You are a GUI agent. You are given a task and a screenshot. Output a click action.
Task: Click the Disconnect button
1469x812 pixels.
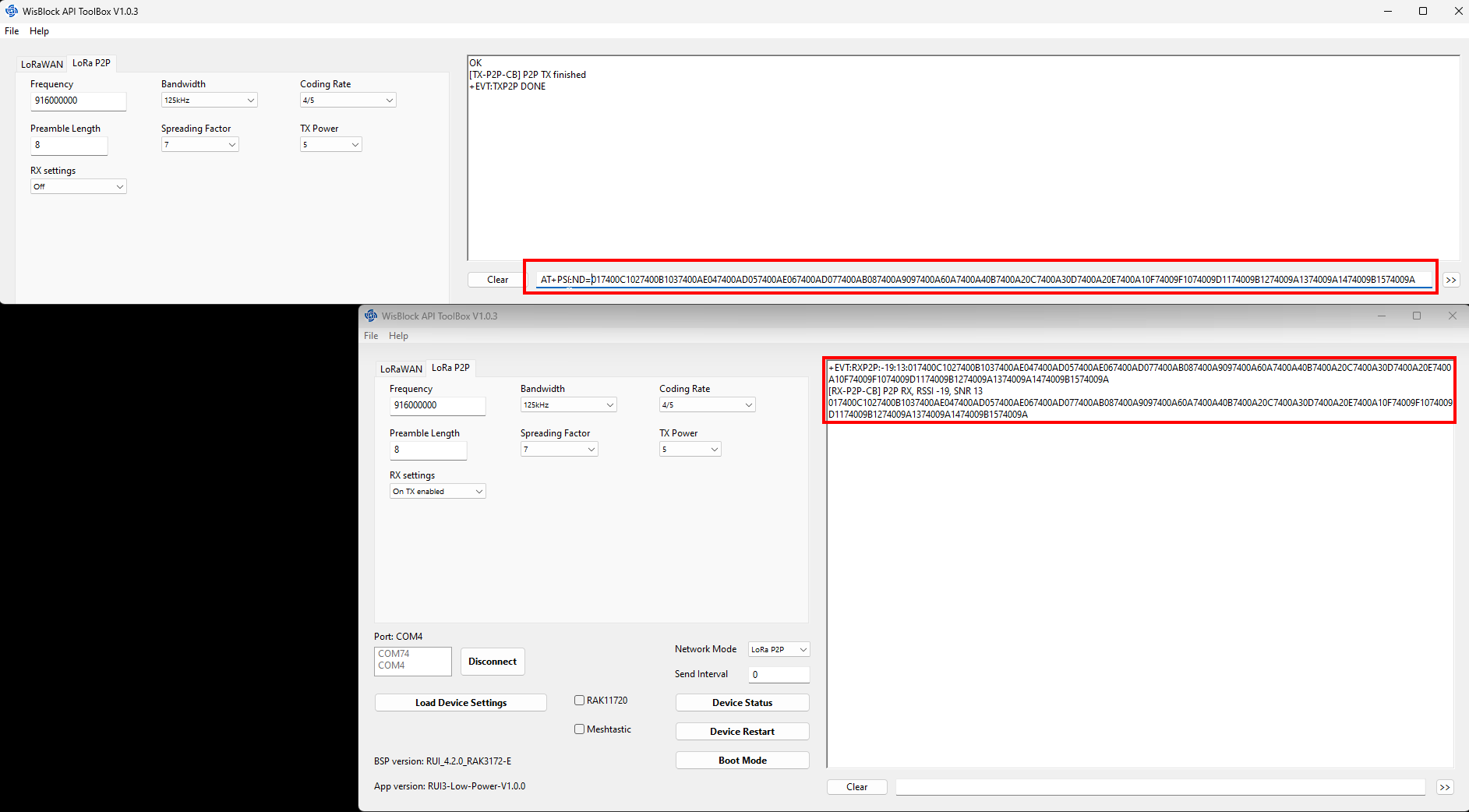pyautogui.click(x=493, y=662)
